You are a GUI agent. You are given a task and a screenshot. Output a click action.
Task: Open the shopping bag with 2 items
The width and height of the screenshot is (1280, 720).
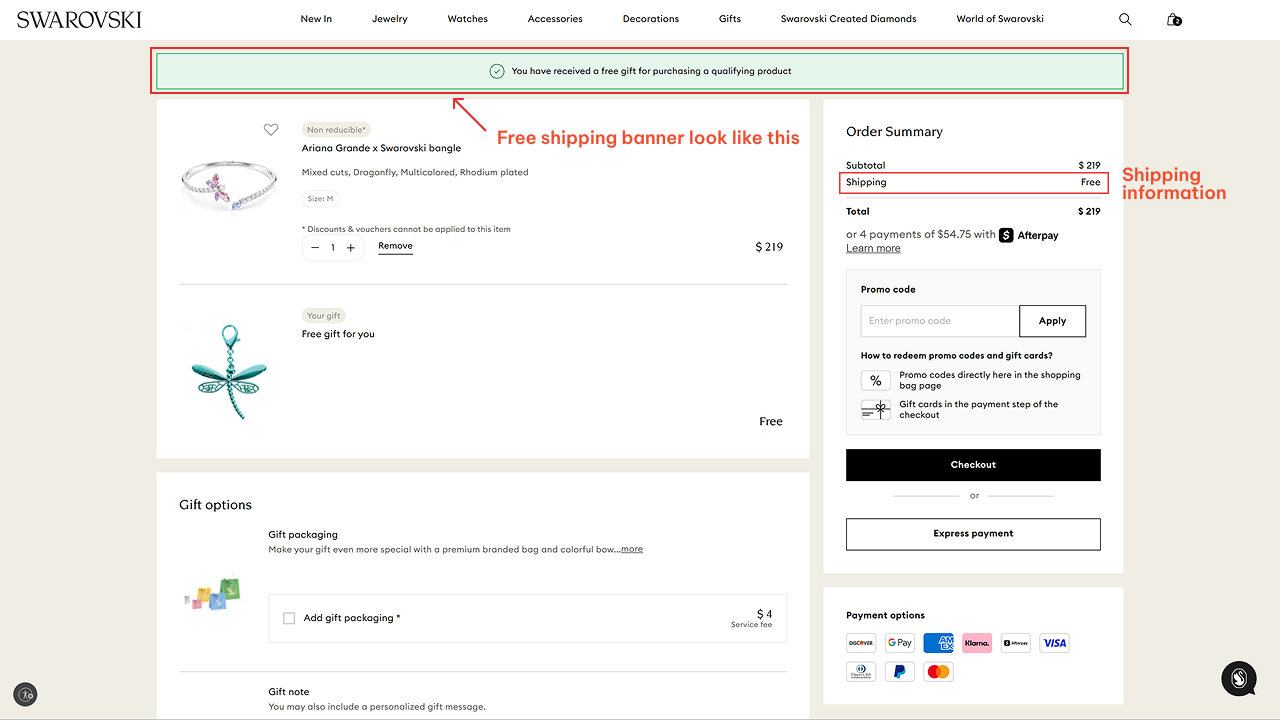[x=1172, y=19]
